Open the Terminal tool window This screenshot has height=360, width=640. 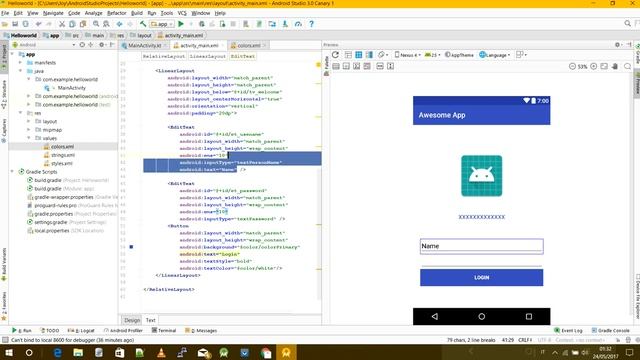coord(164,331)
